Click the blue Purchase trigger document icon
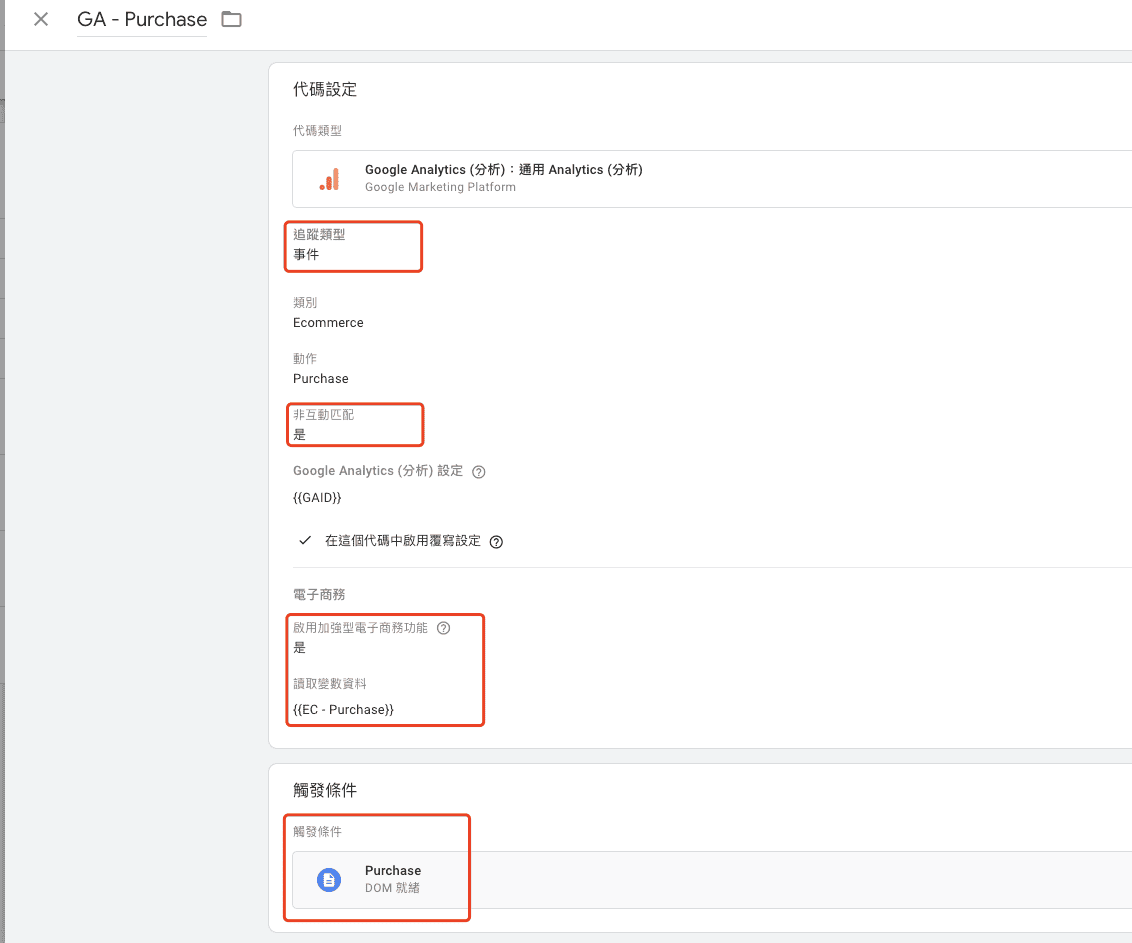Image resolution: width=1132 pixels, height=943 pixels. pyautogui.click(x=328, y=879)
